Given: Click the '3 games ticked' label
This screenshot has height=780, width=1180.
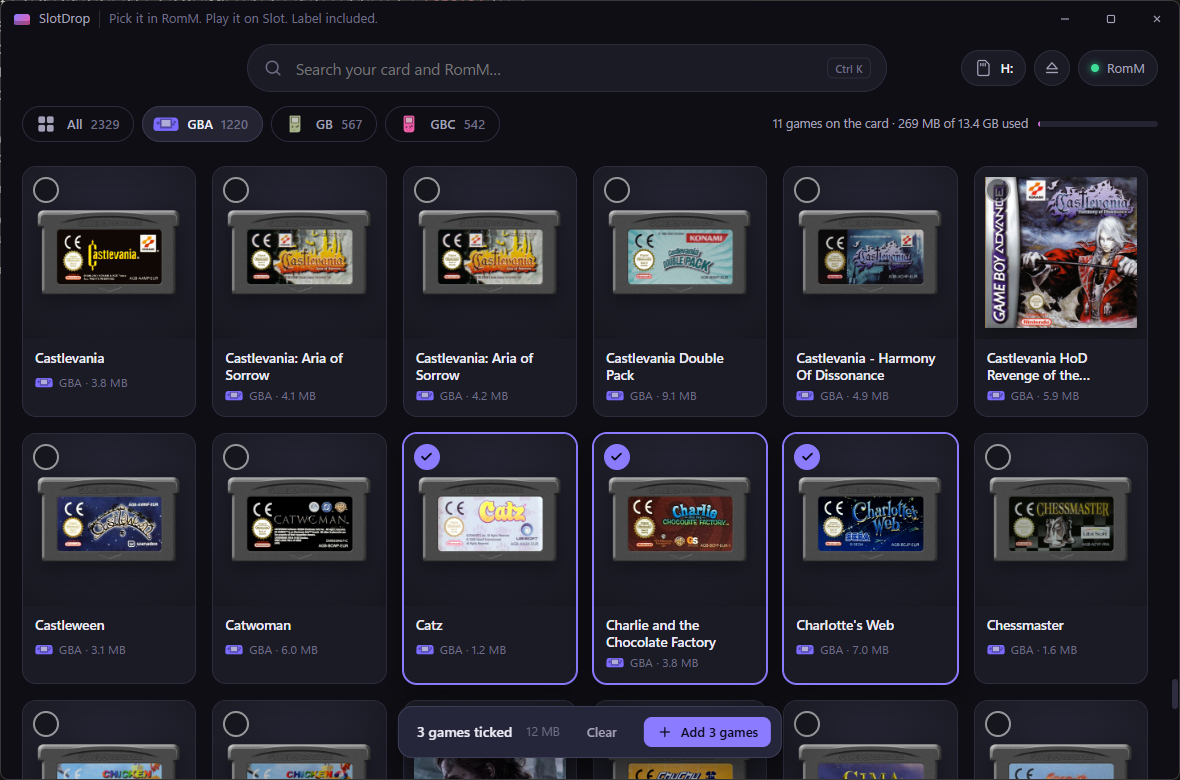Looking at the screenshot, I should point(464,733).
